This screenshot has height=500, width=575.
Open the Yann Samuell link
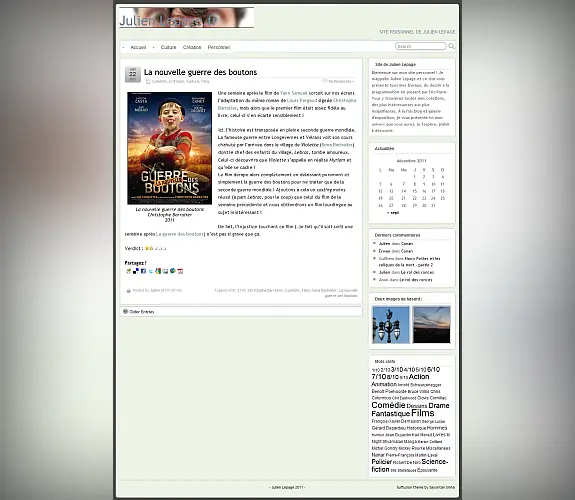293,93
